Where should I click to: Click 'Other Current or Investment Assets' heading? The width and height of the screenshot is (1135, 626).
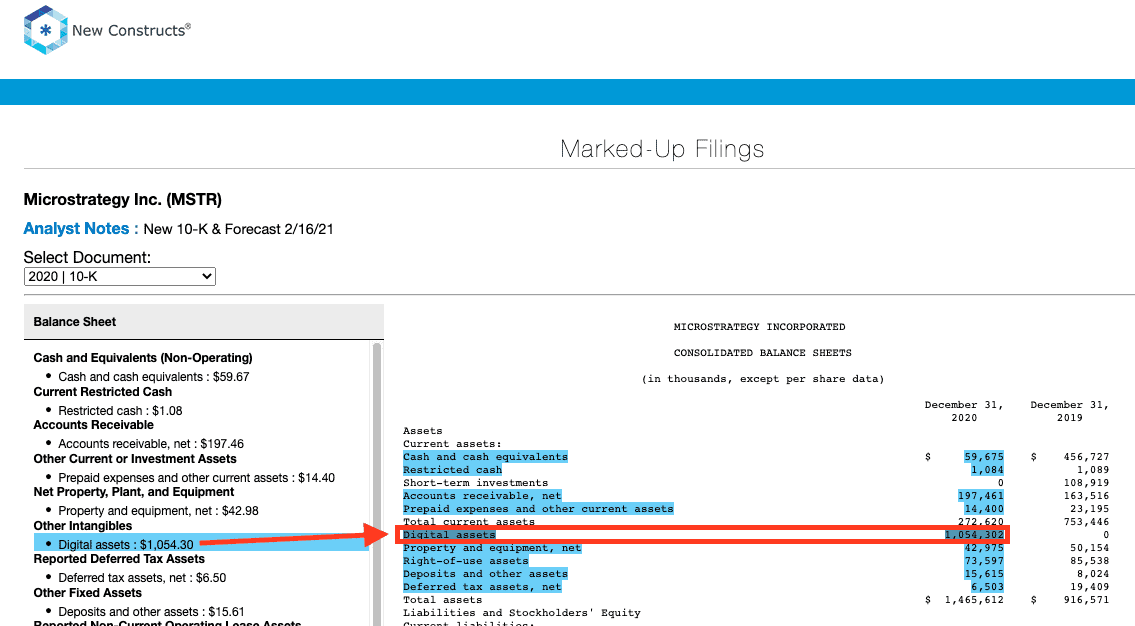(x=135, y=459)
